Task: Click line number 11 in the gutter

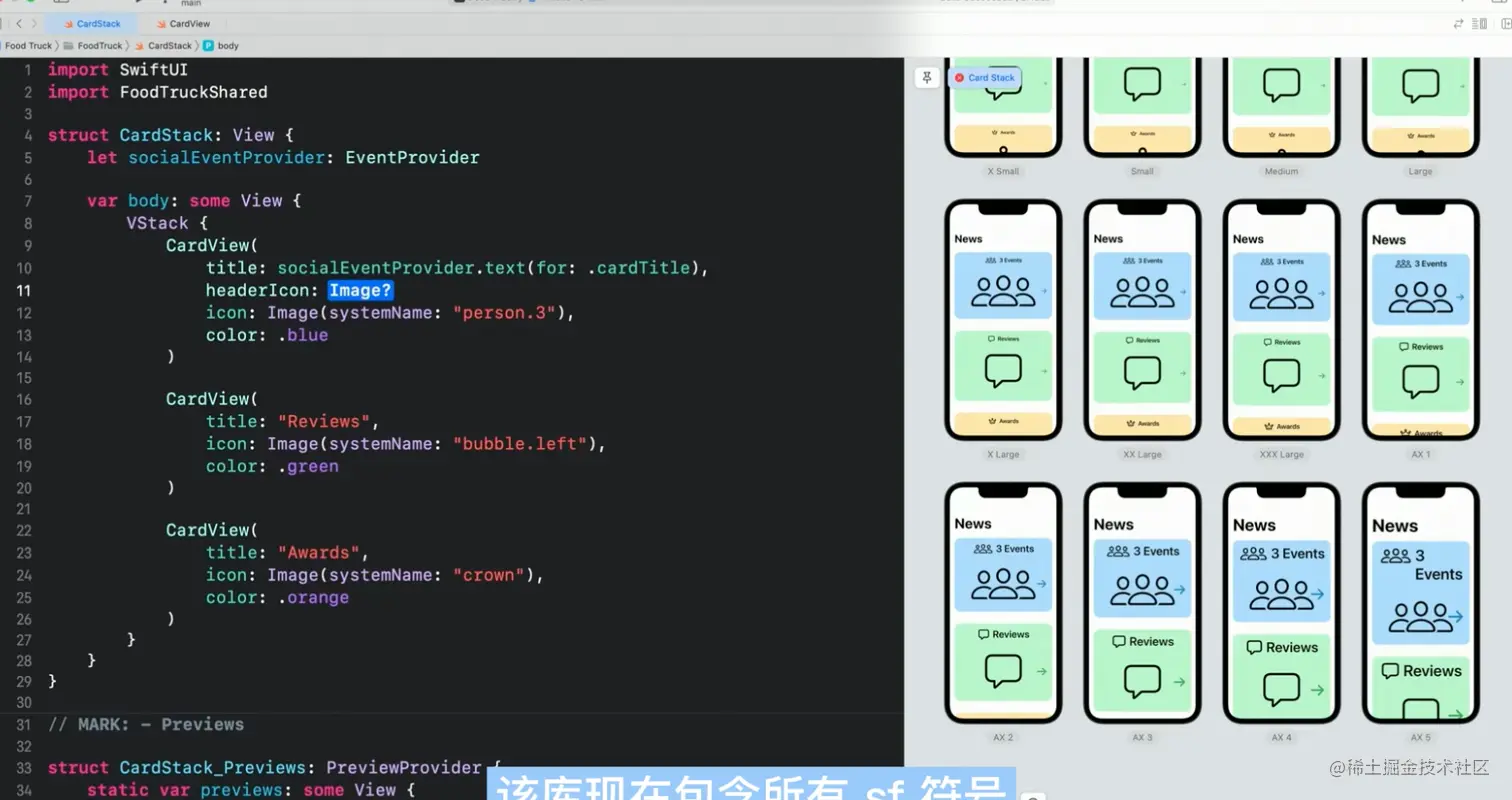Action: pyautogui.click(x=24, y=290)
